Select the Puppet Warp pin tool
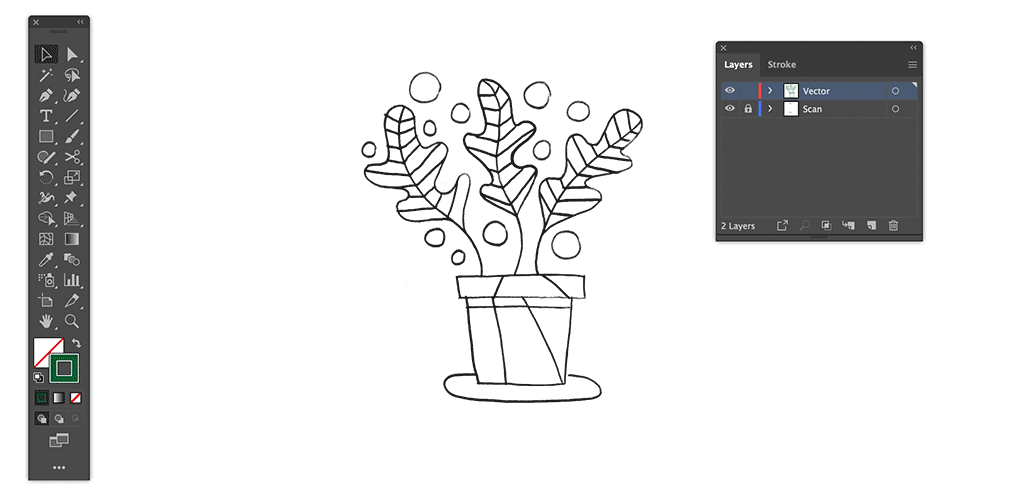This screenshot has width=1024, height=492. click(x=72, y=197)
